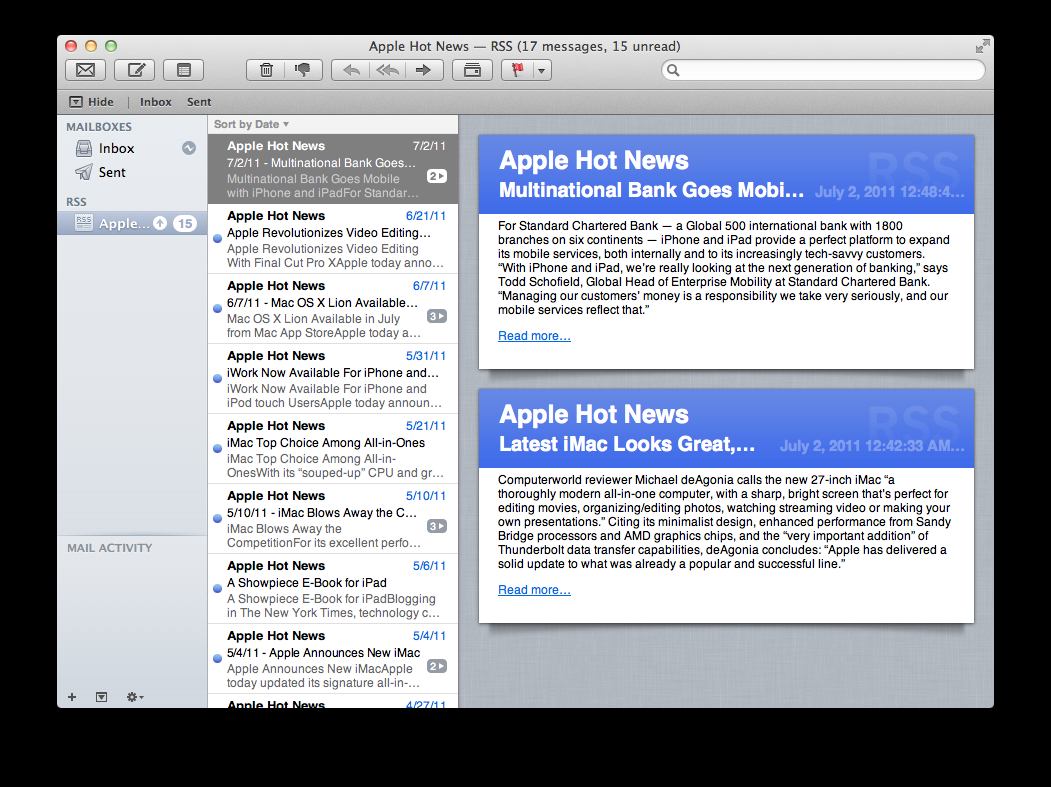Toggle unread dot on 6/21/11 message
The width and height of the screenshot is (1051, 787).
pos(217,239)
